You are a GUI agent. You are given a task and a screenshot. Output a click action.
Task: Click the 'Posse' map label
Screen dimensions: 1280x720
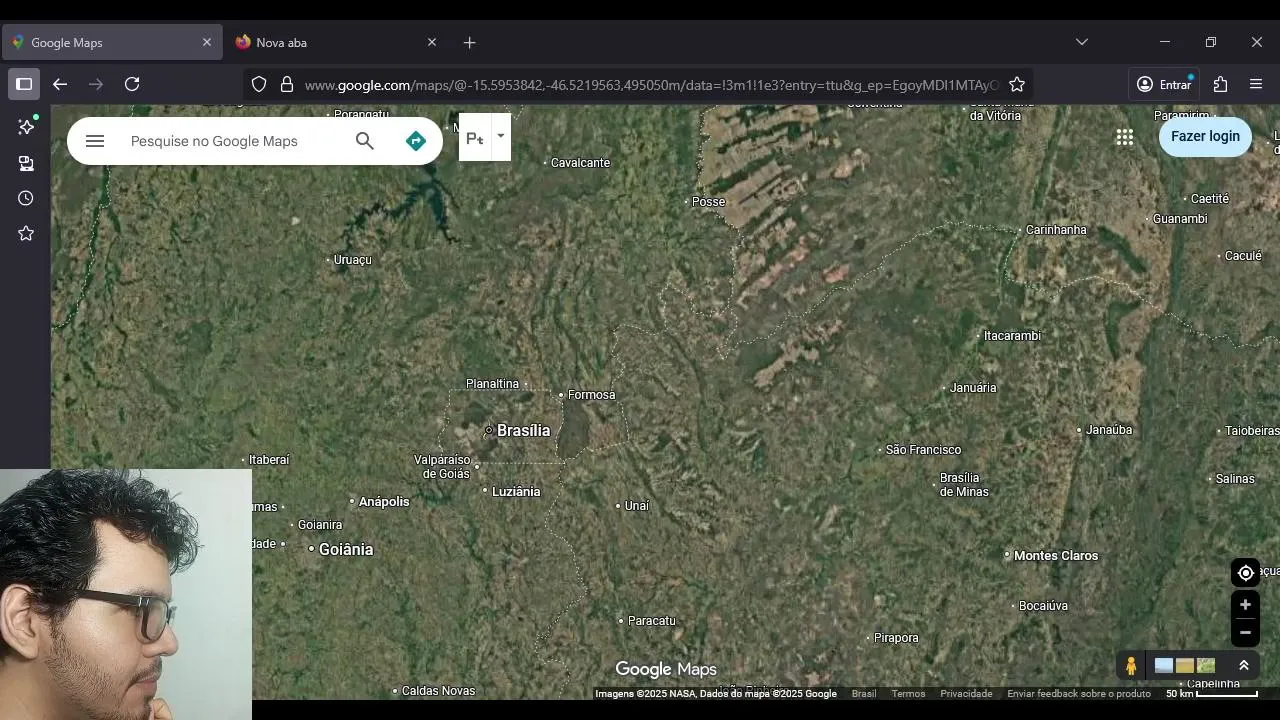tap(709, 201)
